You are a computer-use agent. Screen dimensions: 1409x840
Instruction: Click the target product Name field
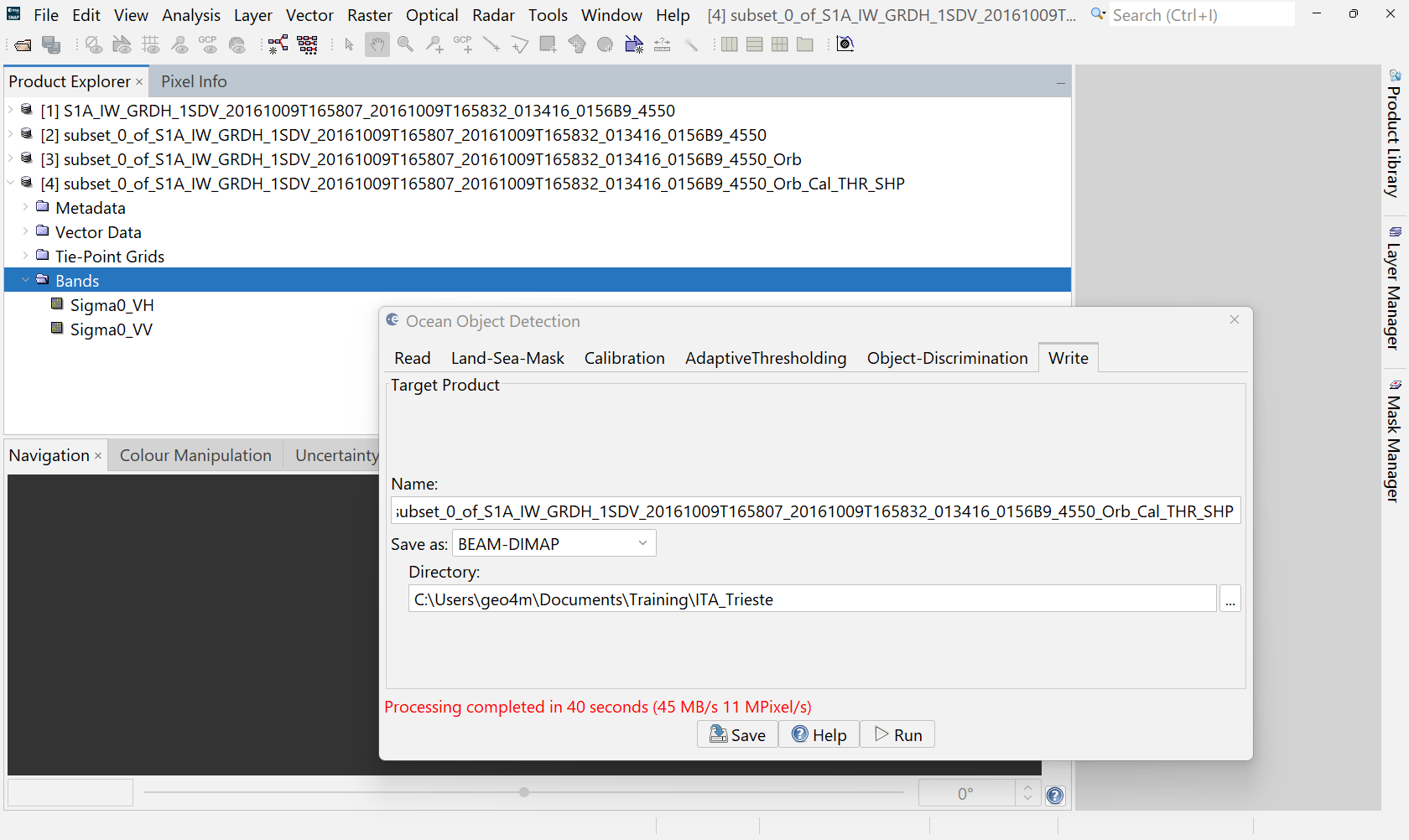point(815,511)
